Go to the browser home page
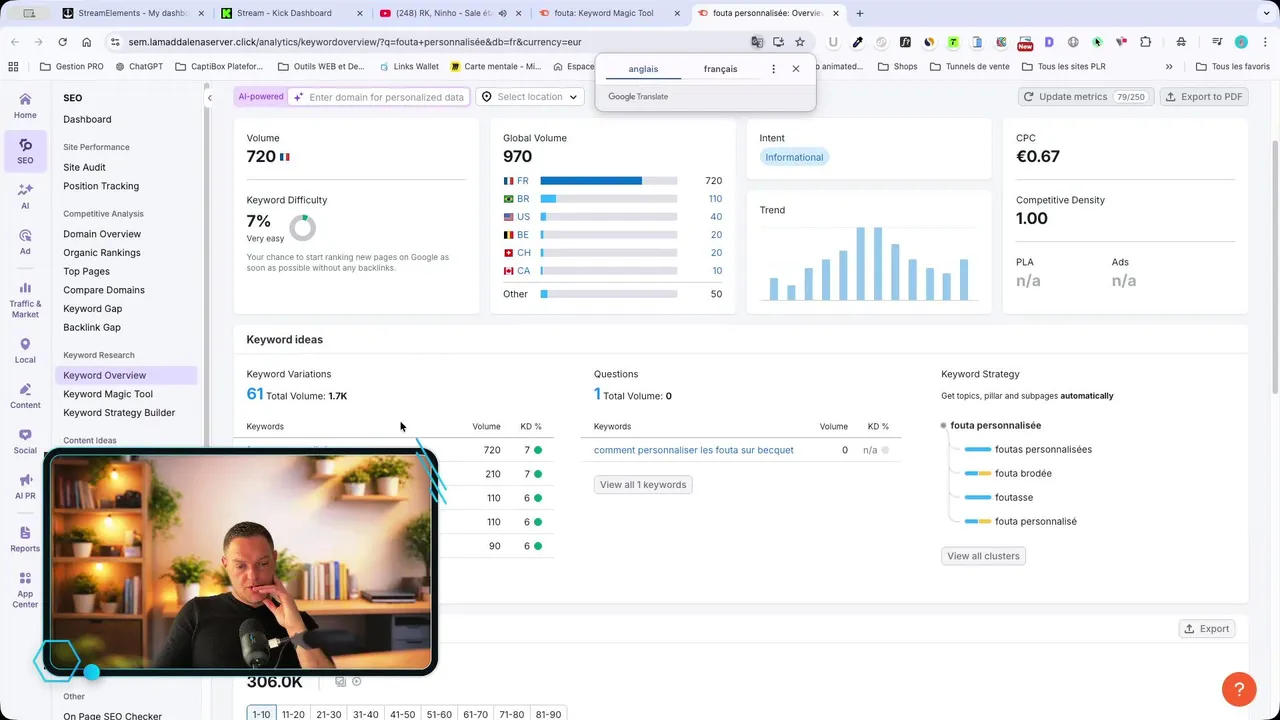The width and height of the screenshot is (1280, 720). click(86, 42)
